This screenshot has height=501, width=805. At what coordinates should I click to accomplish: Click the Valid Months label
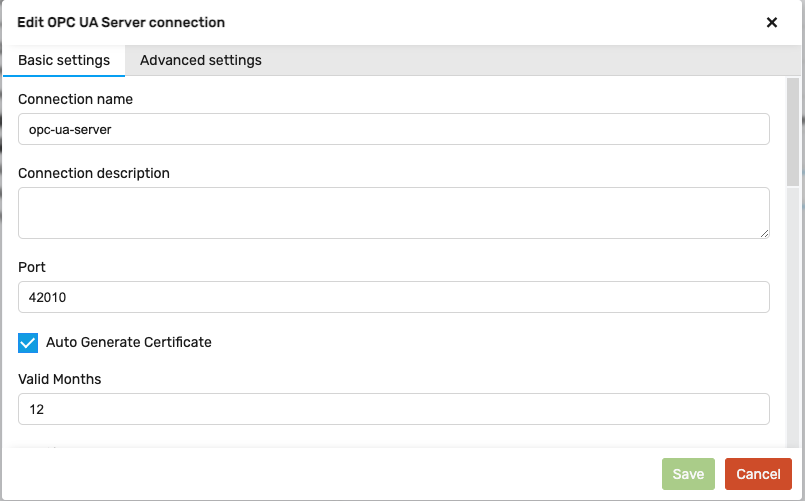tap(60, 379)
